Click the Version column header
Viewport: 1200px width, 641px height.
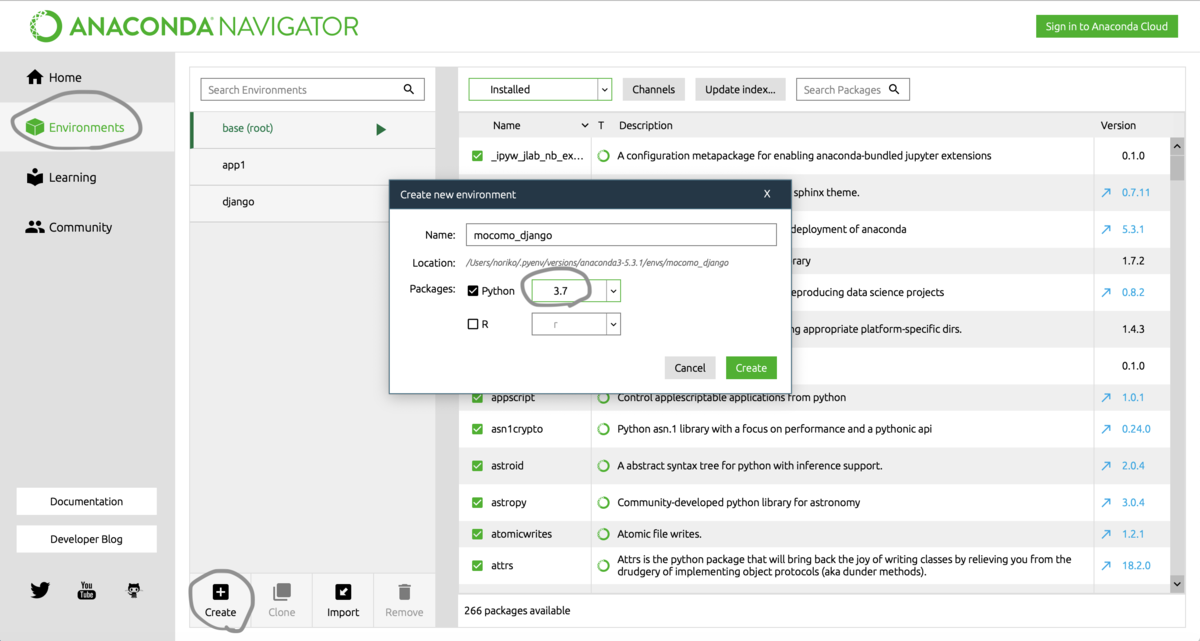pos(1118,126)
